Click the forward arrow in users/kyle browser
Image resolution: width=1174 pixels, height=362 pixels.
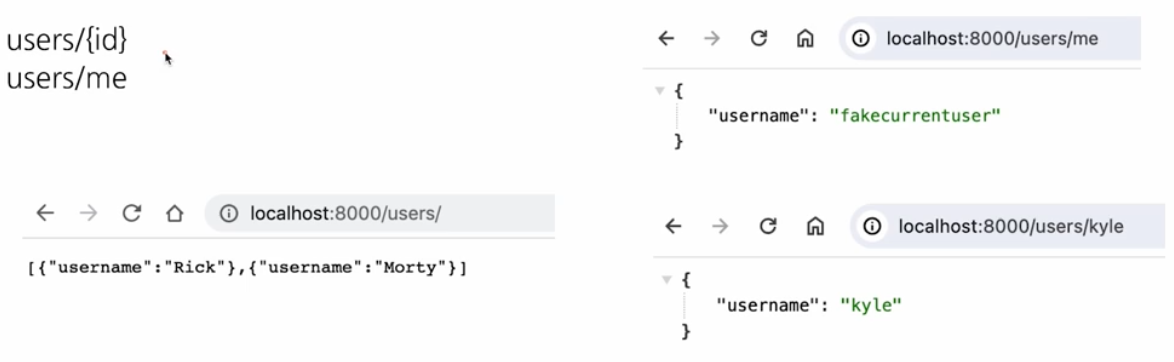pyautogui.click(x=720, y=226)
